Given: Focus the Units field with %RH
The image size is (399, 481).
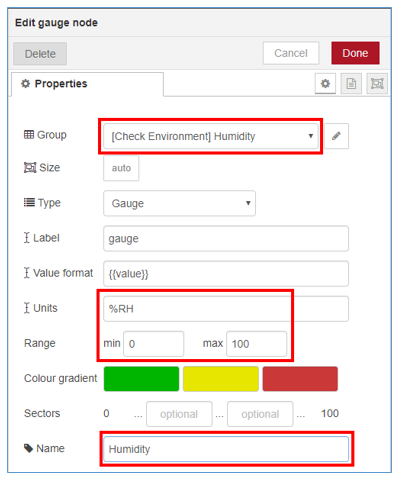Looking at the screenshot, I should tap(226, 309).
